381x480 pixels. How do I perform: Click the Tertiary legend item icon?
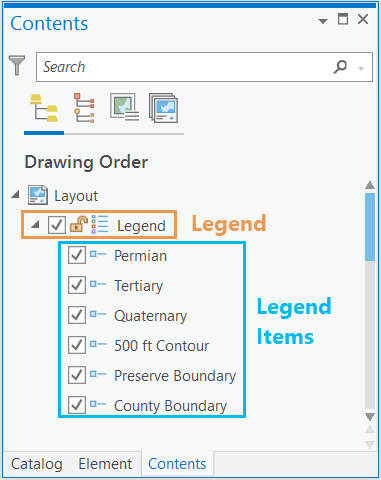pyautogui.click(x=98, y=284)
